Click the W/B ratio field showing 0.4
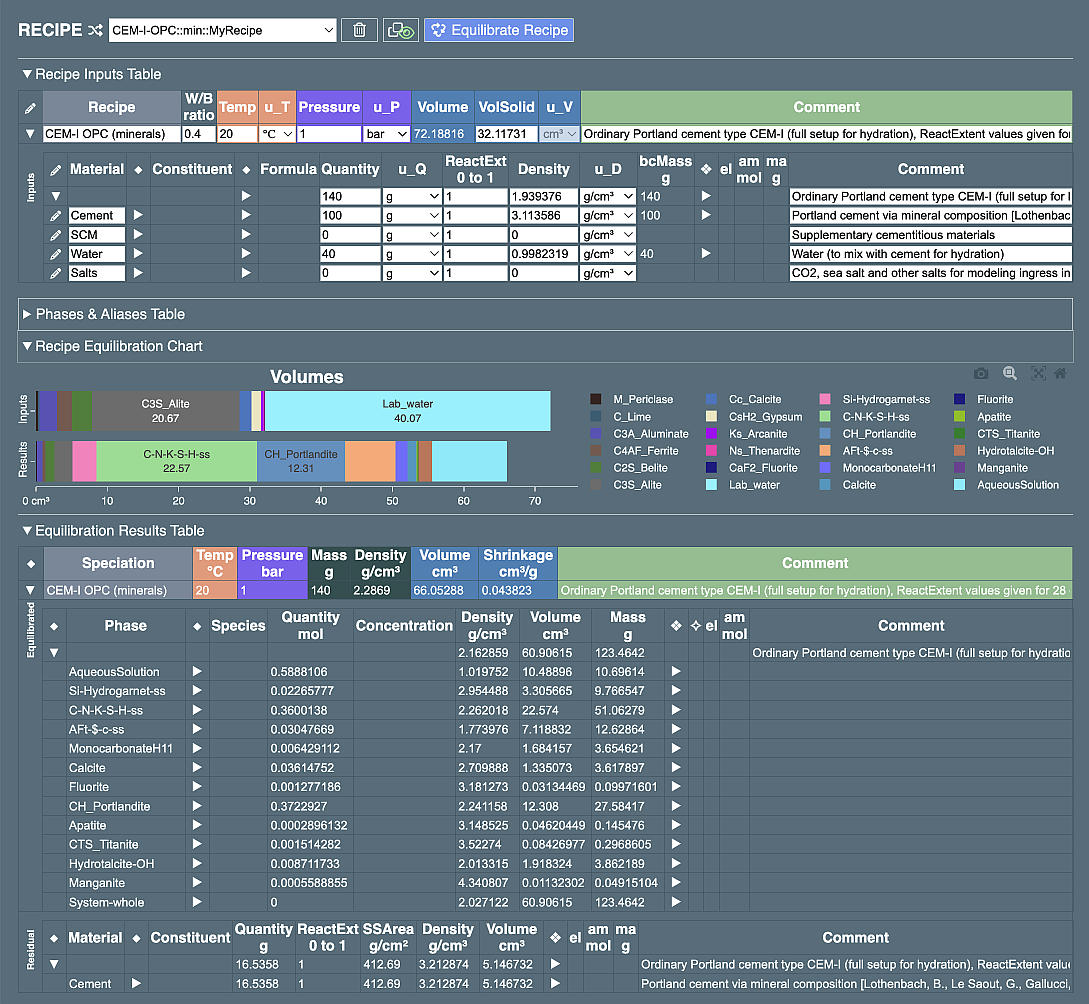 pos(198,135)
